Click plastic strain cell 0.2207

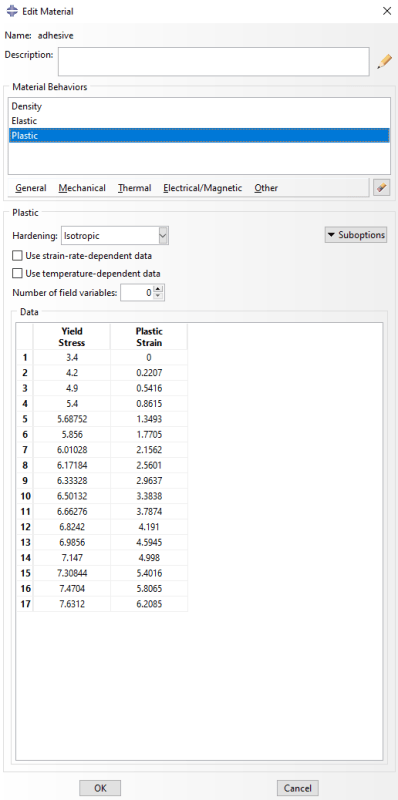148,373
